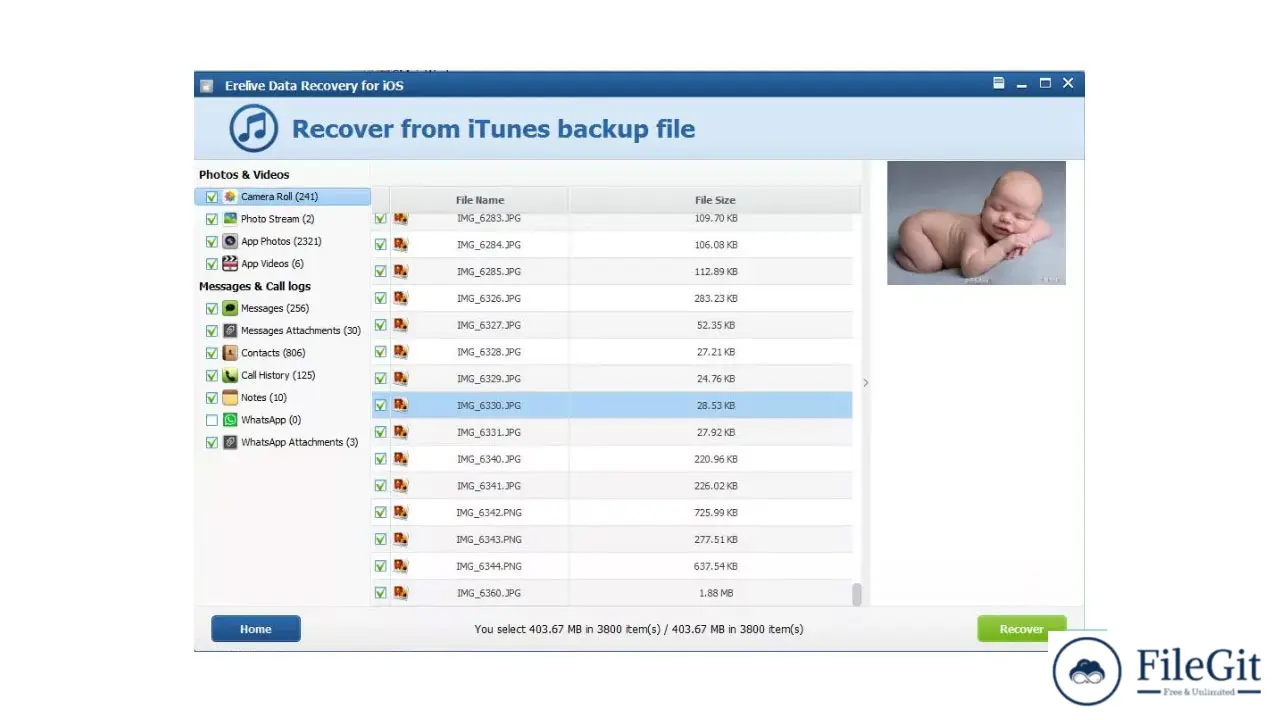Select file name IMG_6344.PNG
Viewport: 1280px width, 720px height.
(x=489, y=566)
